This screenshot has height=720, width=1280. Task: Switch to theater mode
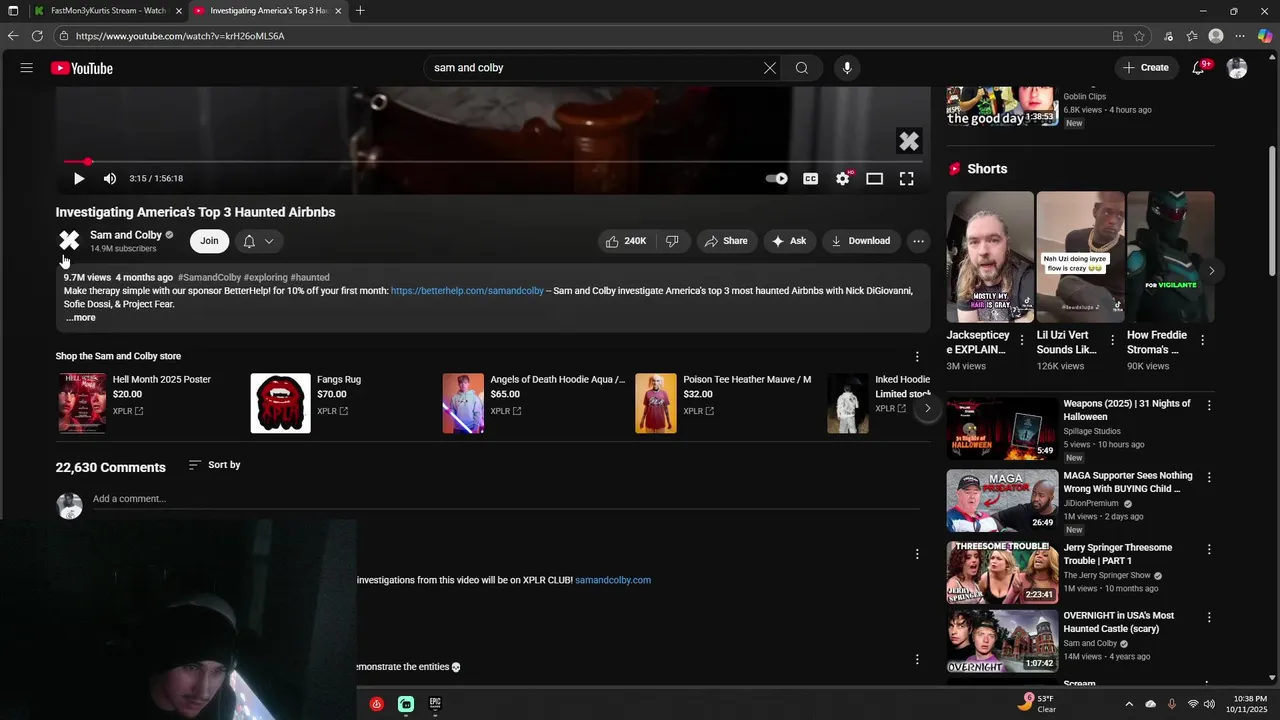(875, 179)
